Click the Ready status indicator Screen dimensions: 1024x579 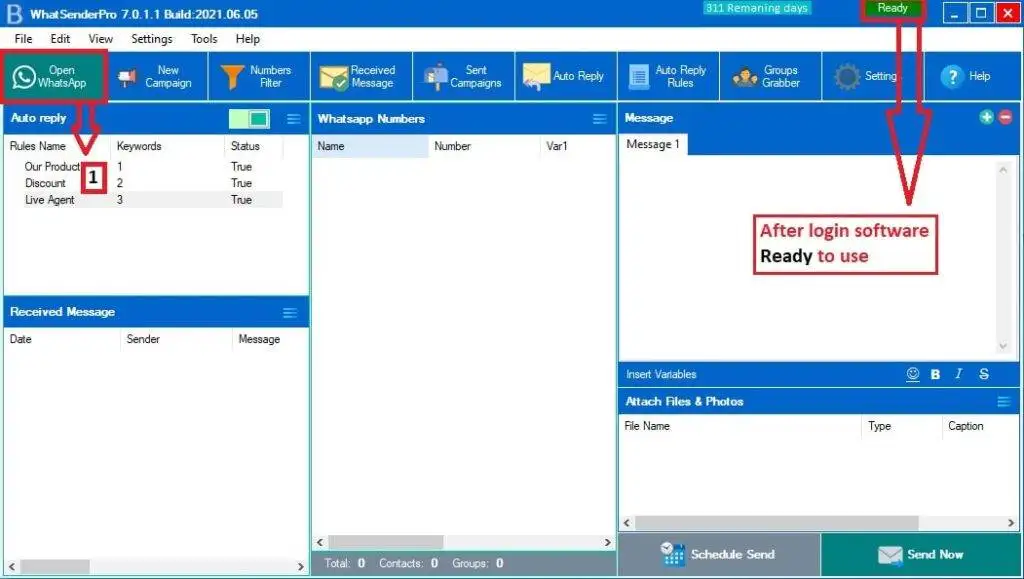(x=893, y=8)
